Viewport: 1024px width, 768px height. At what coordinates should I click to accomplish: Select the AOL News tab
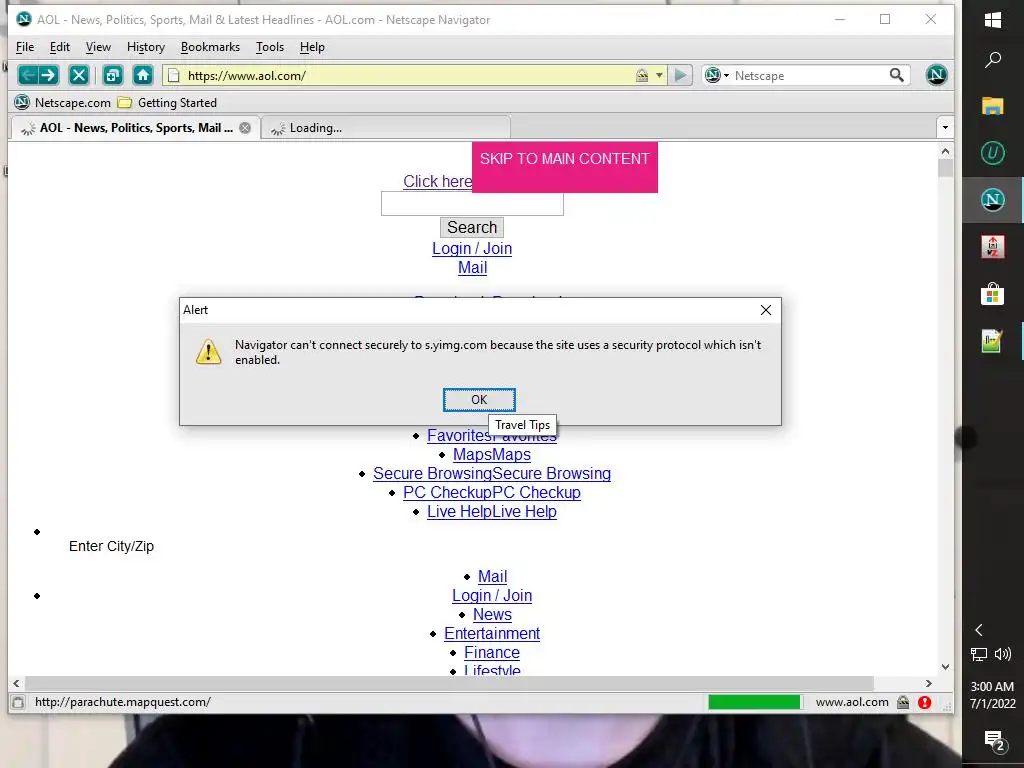[135, 128]
